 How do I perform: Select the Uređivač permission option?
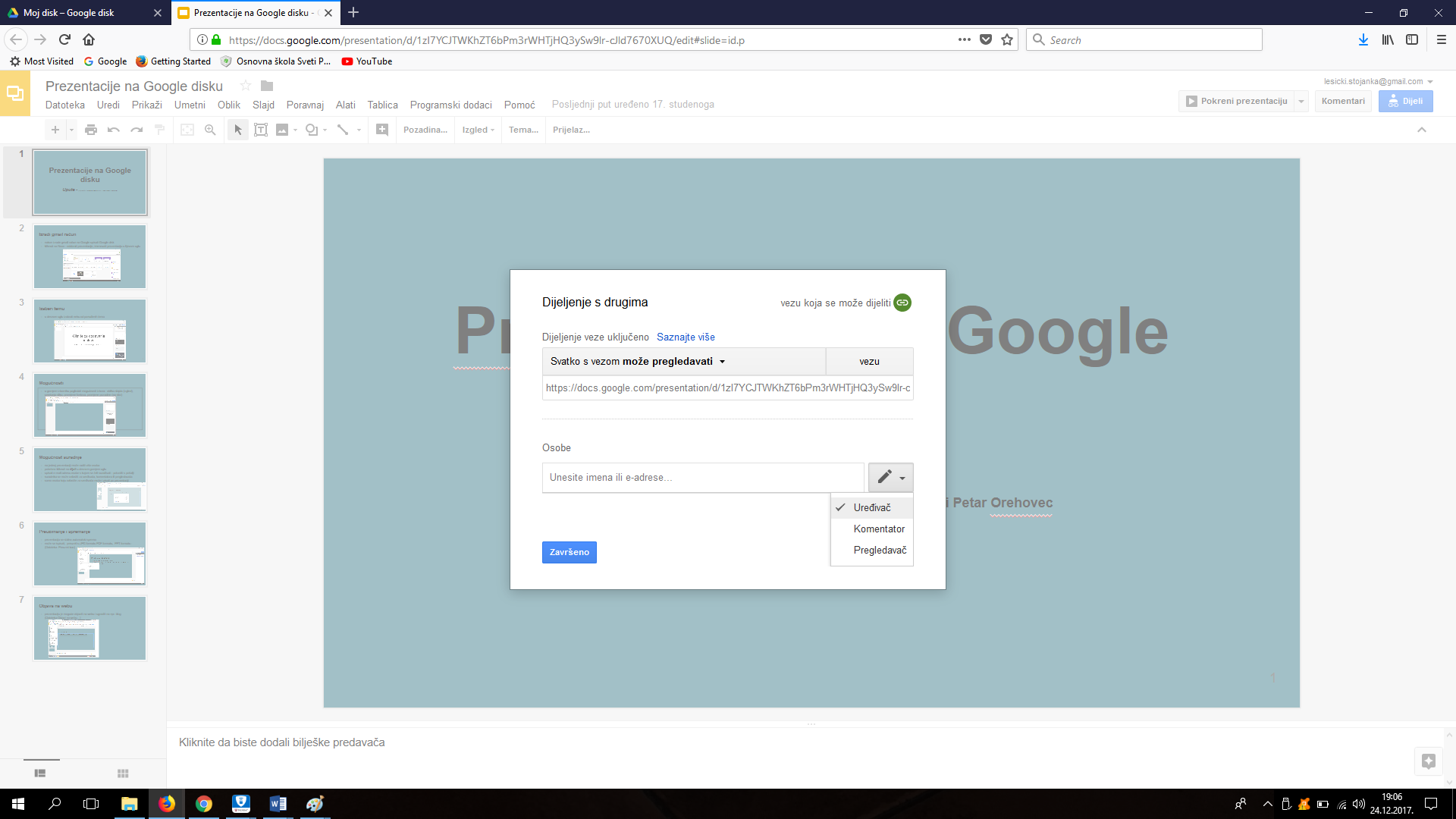(x=872, y=507)
